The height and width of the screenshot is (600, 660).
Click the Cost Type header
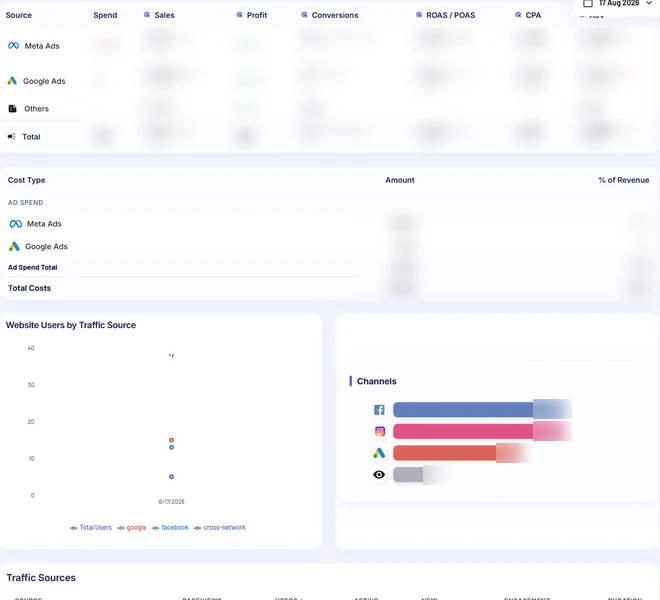[x=27, y=180]
